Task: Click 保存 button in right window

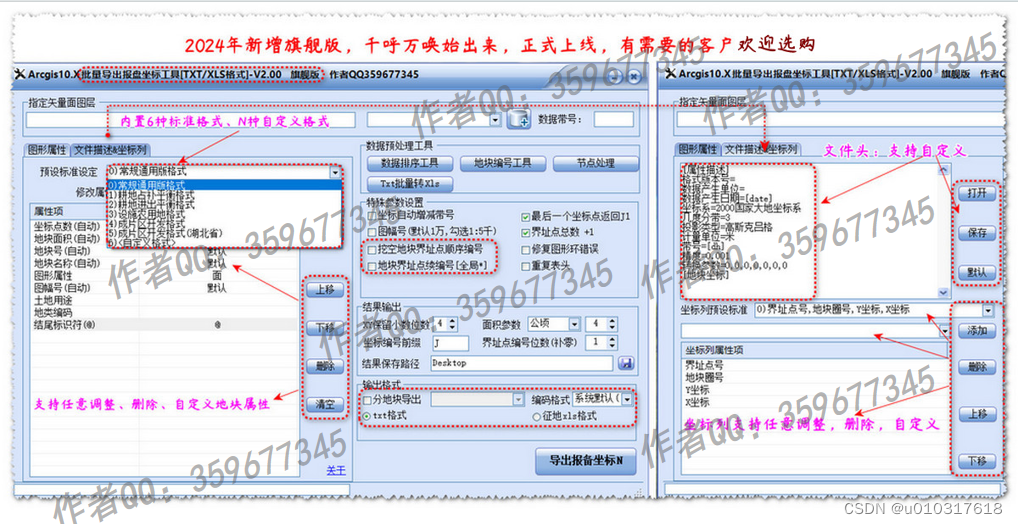Action: point(976,233)
